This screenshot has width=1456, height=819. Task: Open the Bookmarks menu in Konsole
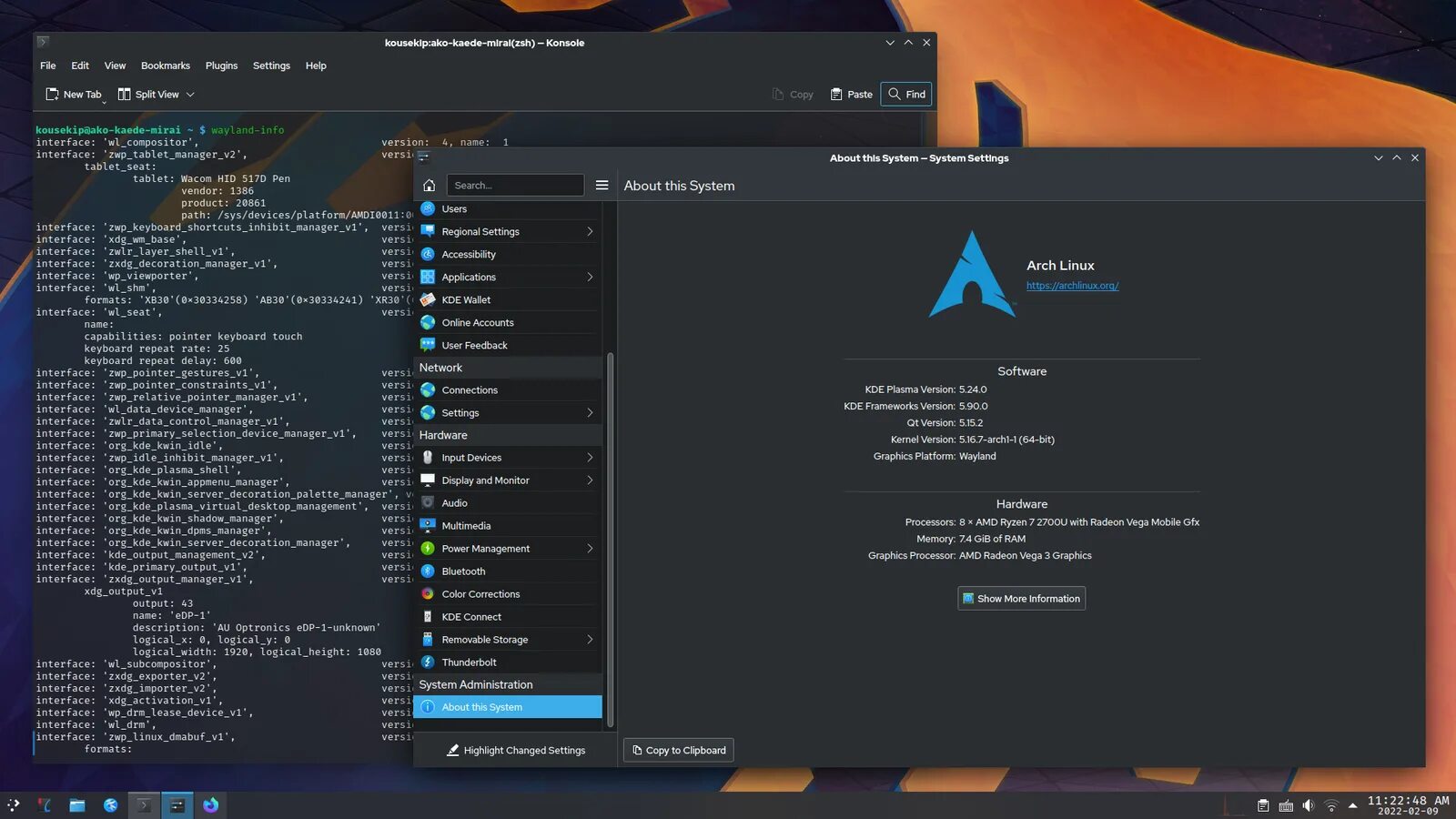(x=166, y=65)
